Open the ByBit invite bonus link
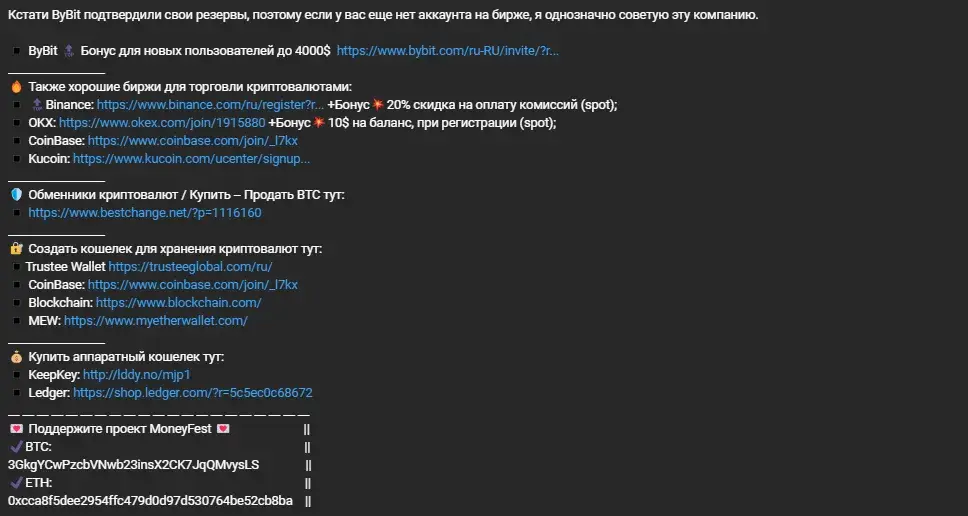Viewport: 968px width, 516px height. pyautogui.click(x=448, y=51)
